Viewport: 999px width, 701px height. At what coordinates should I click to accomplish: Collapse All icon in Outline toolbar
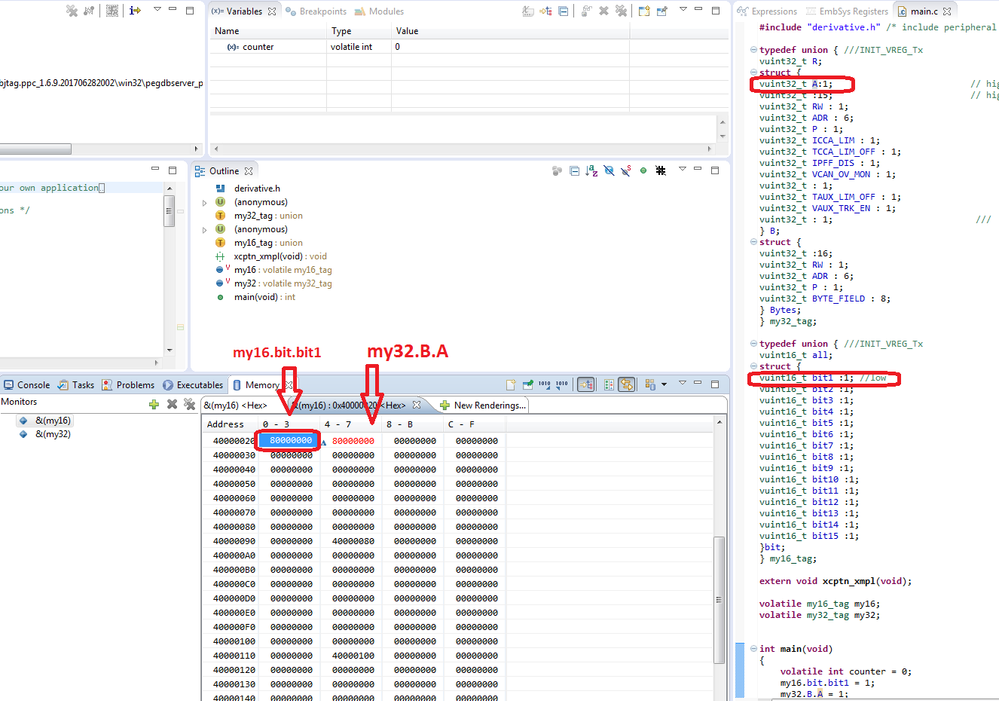pyautogui.click(x=575, y=171)
